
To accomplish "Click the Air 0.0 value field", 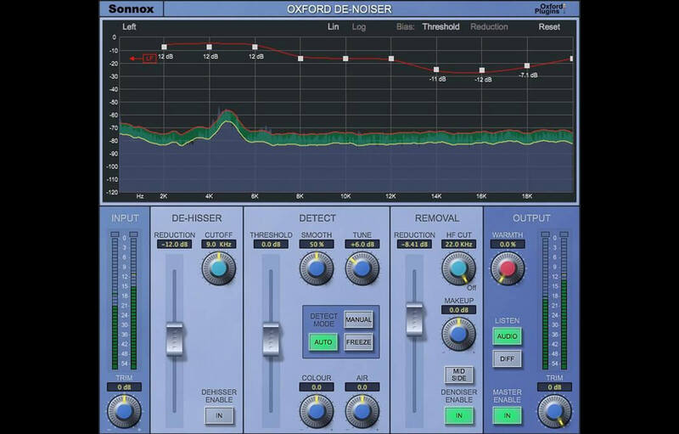I will (362, 387).
